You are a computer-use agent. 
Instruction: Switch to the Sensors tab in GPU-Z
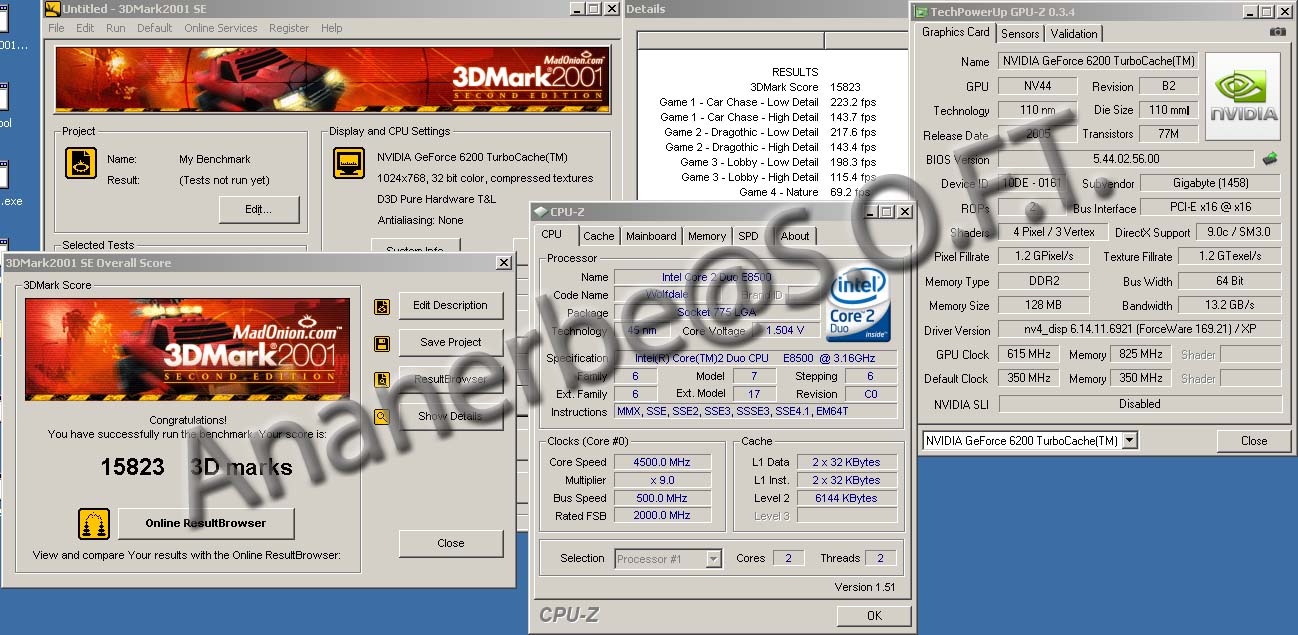click(x=1021, y=34)
